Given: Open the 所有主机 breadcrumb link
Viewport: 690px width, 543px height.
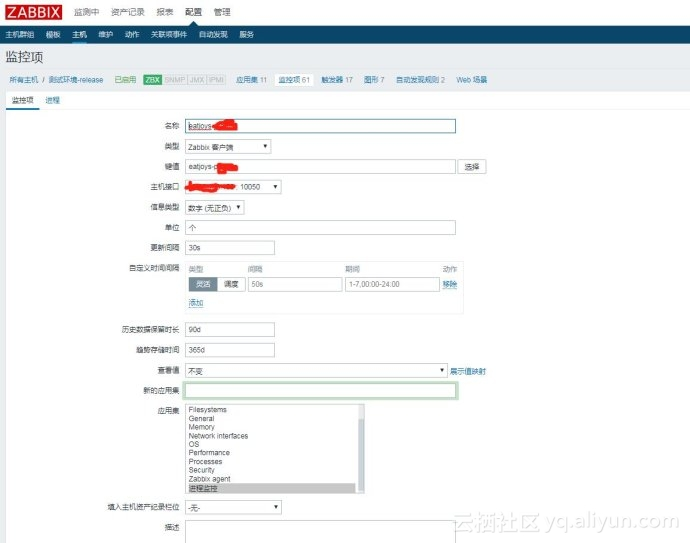Looking at the screenshot, I should point(24,80).
